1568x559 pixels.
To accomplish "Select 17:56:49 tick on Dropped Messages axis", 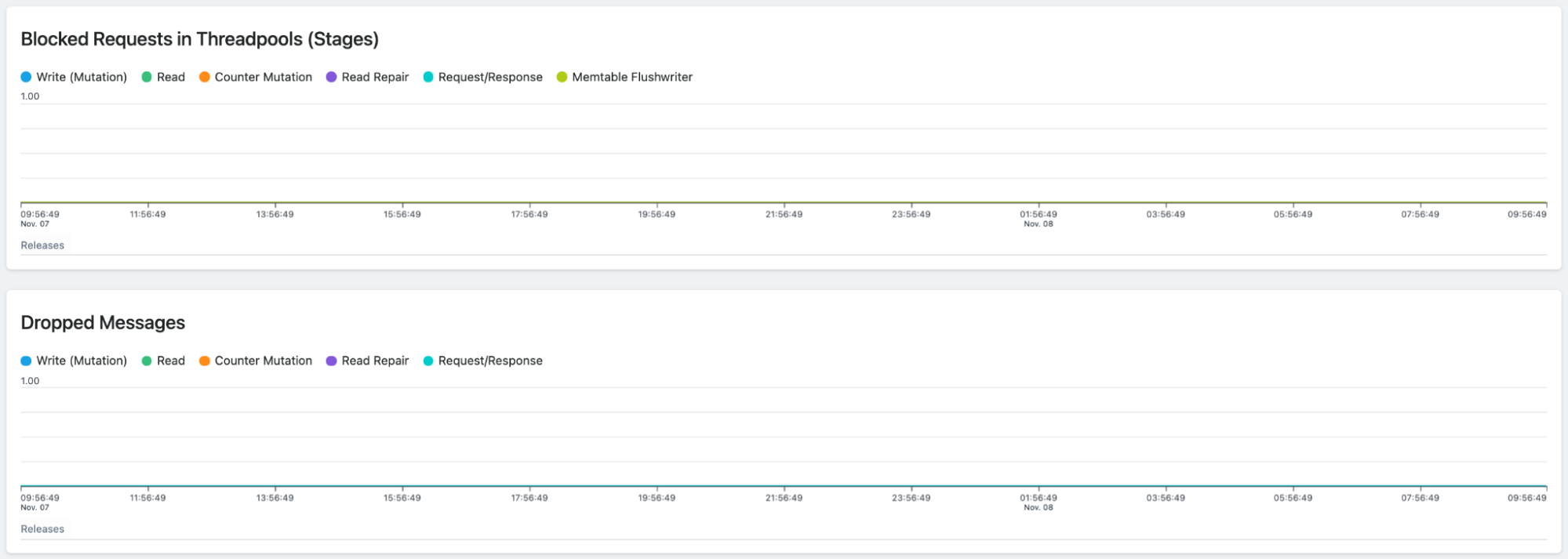I will point(529,498).
